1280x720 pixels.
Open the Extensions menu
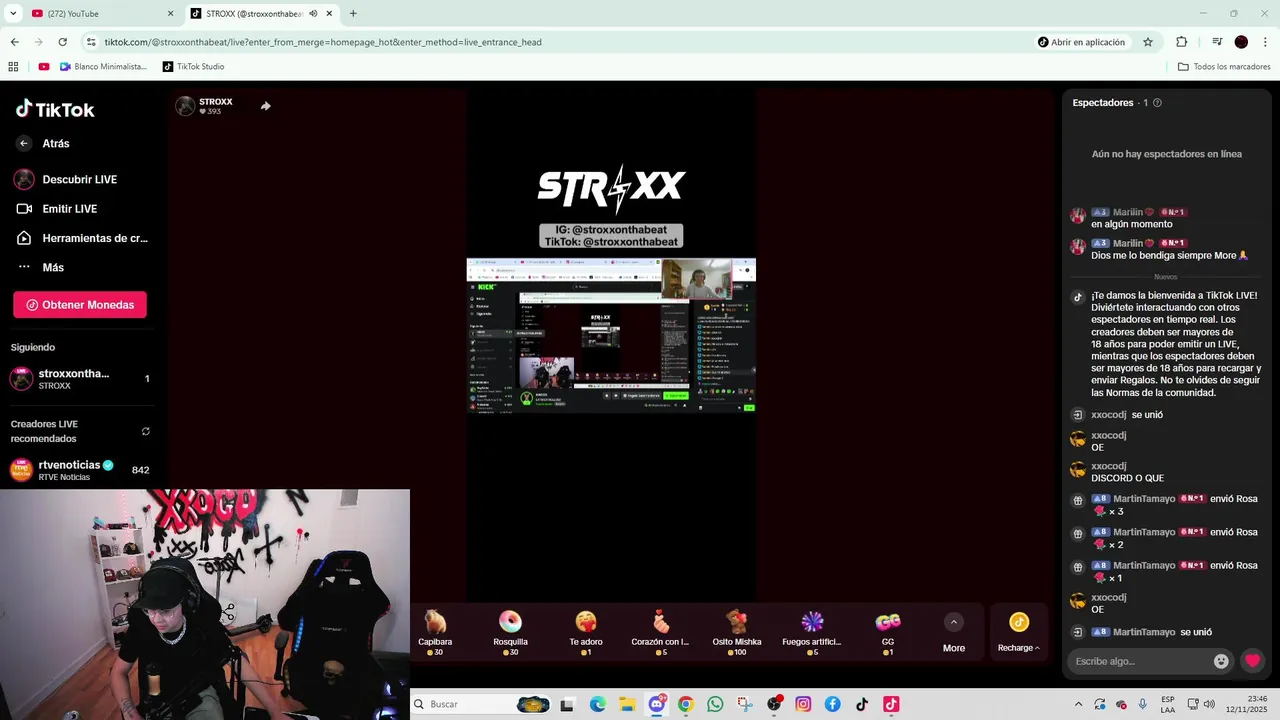pos(1181,42)
